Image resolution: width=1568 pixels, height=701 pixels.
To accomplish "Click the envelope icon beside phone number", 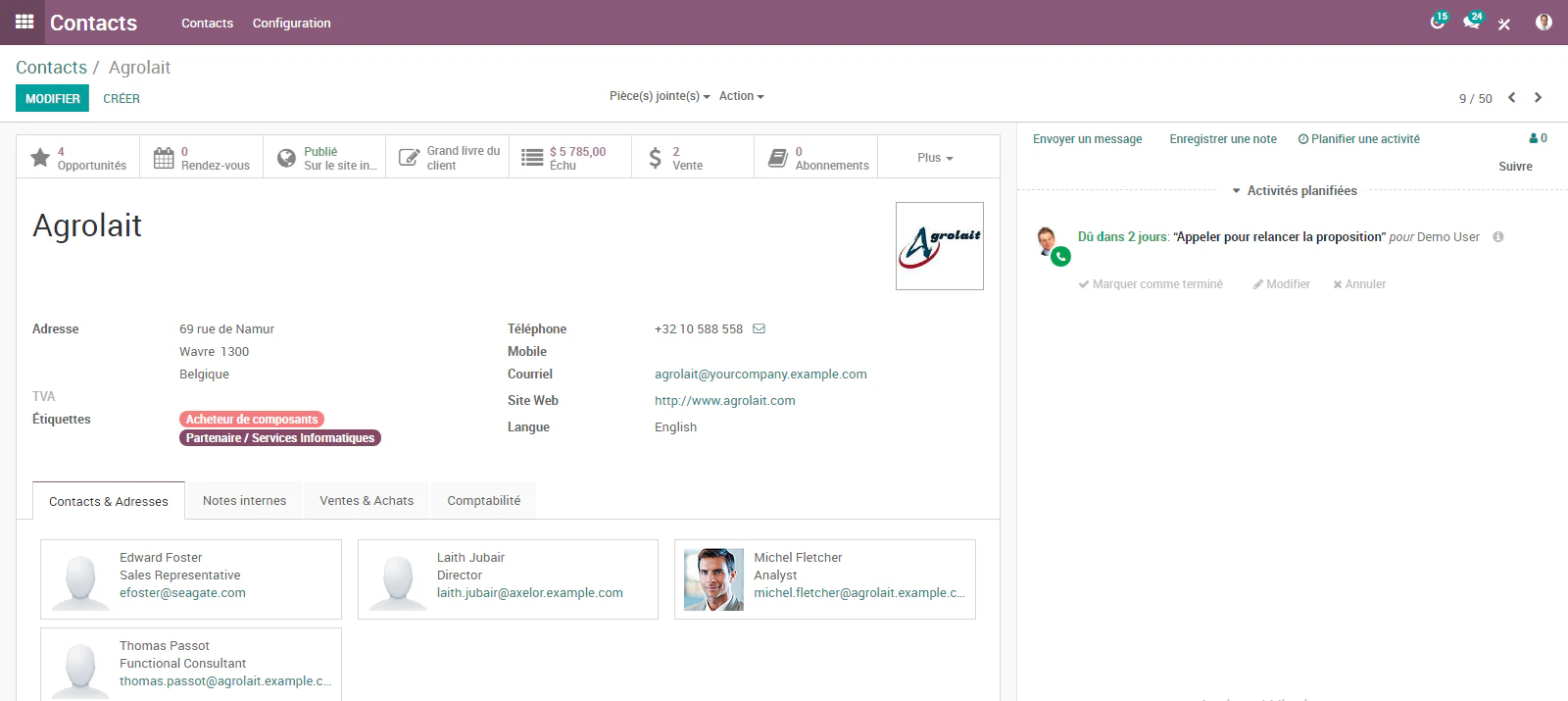I will coord(759,329).
